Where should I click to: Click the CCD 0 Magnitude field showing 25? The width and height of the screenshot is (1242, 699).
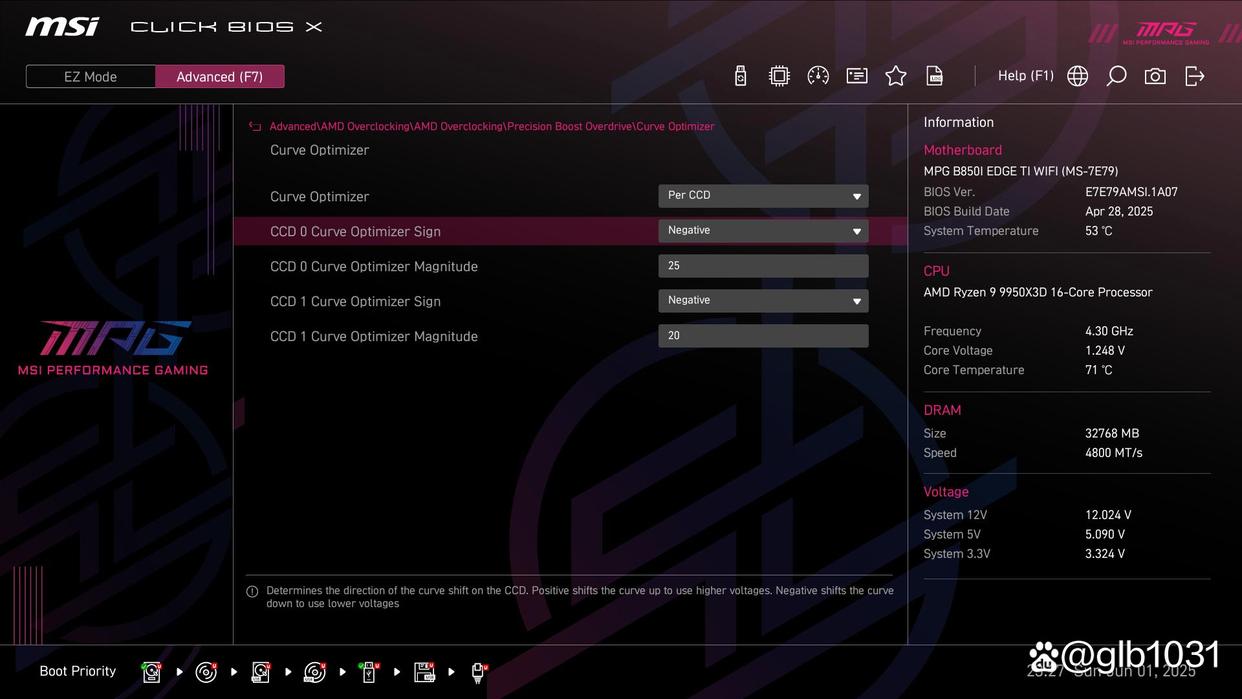pyautogui.click(x=763, y=266)
